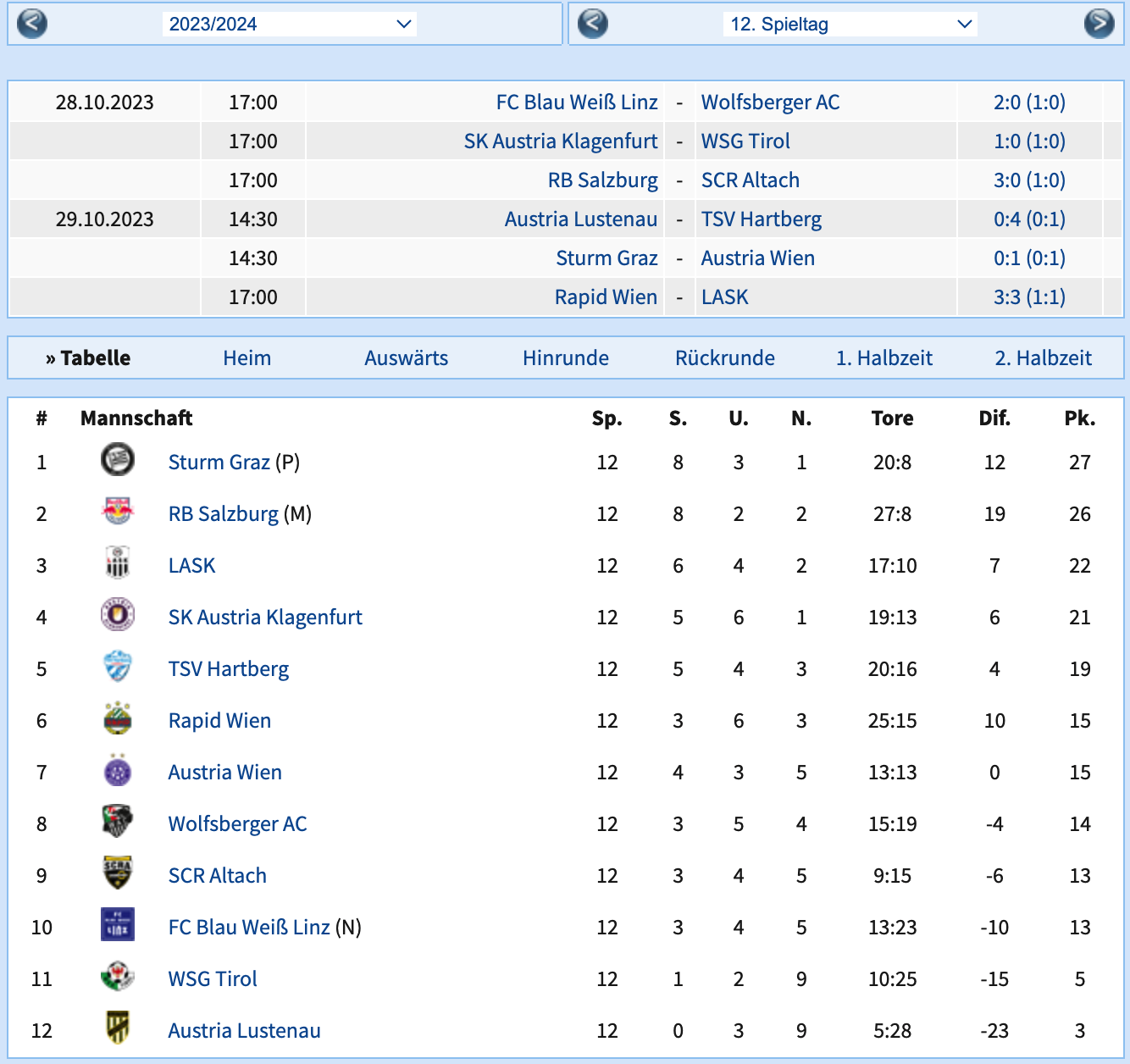Open Austria Lustenau in fixtures list

pos(581,219)
